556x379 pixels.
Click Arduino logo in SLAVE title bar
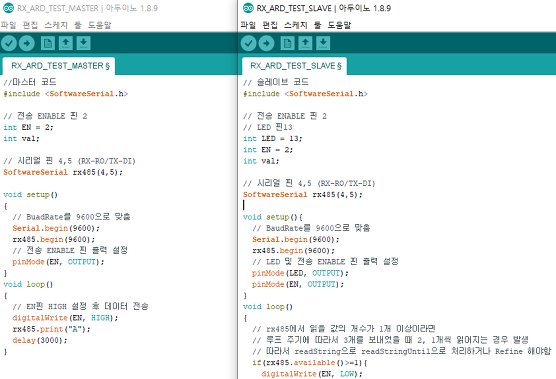tap(248, 8)
